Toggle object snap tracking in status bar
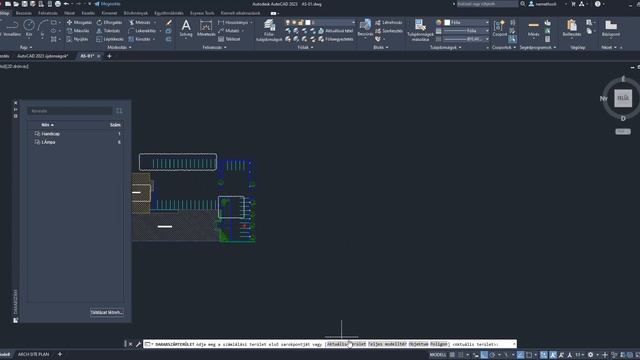Viewport: 640px width, 360px height. click(520, 355)
